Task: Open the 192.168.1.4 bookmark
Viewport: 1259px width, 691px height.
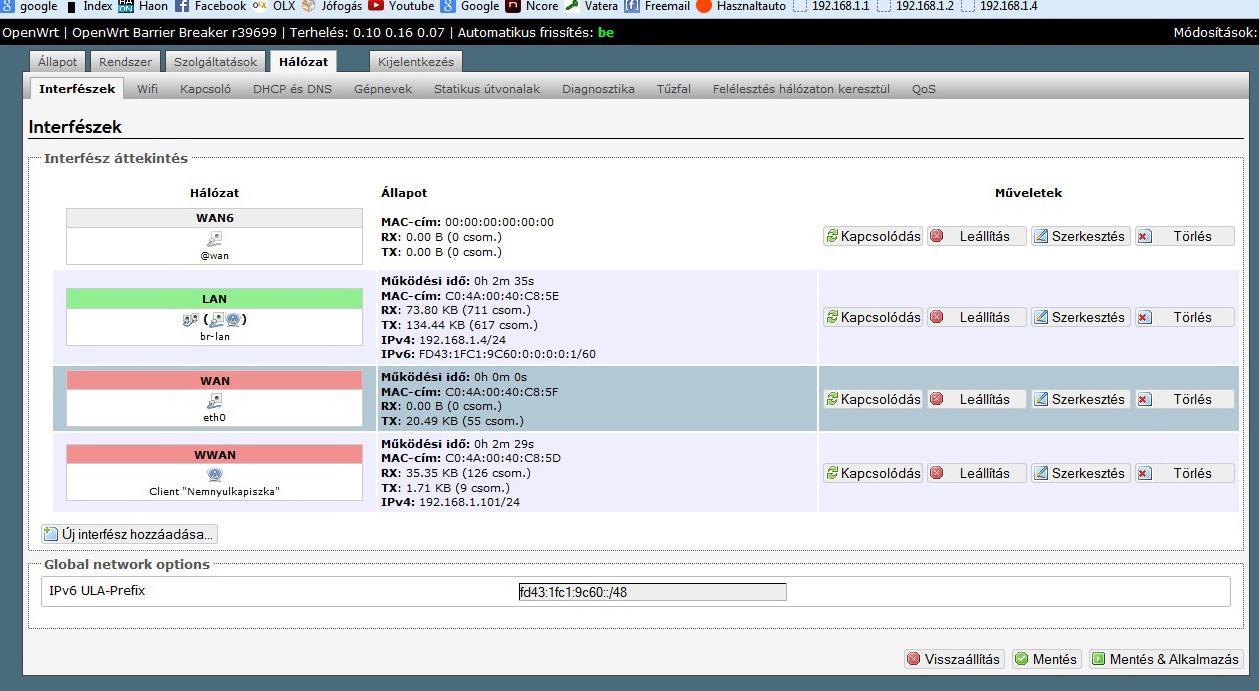Action: [x=999, y=6]
